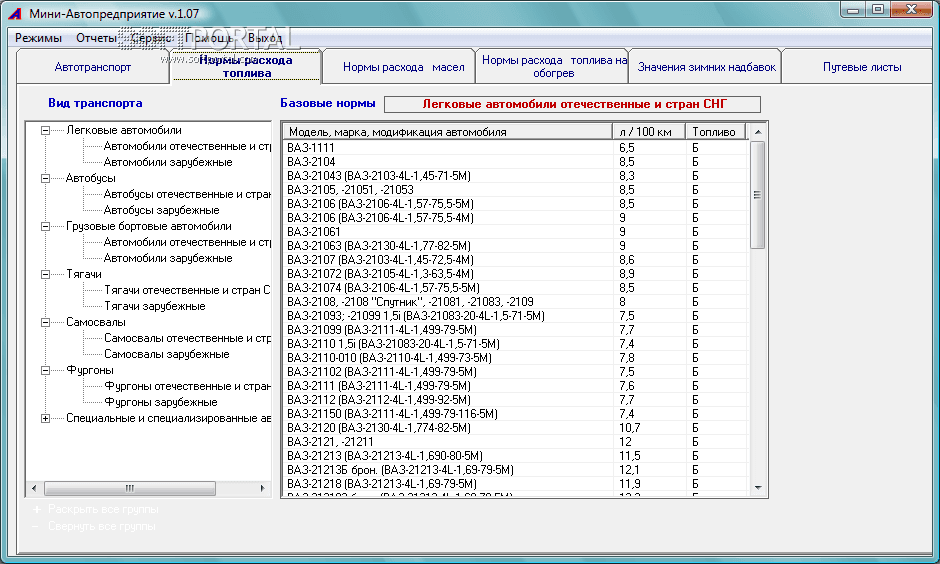Select ВАЗ-2110-010 row
Image resolution: width=940 pixels, height=564 pixels.
(516, 358)
